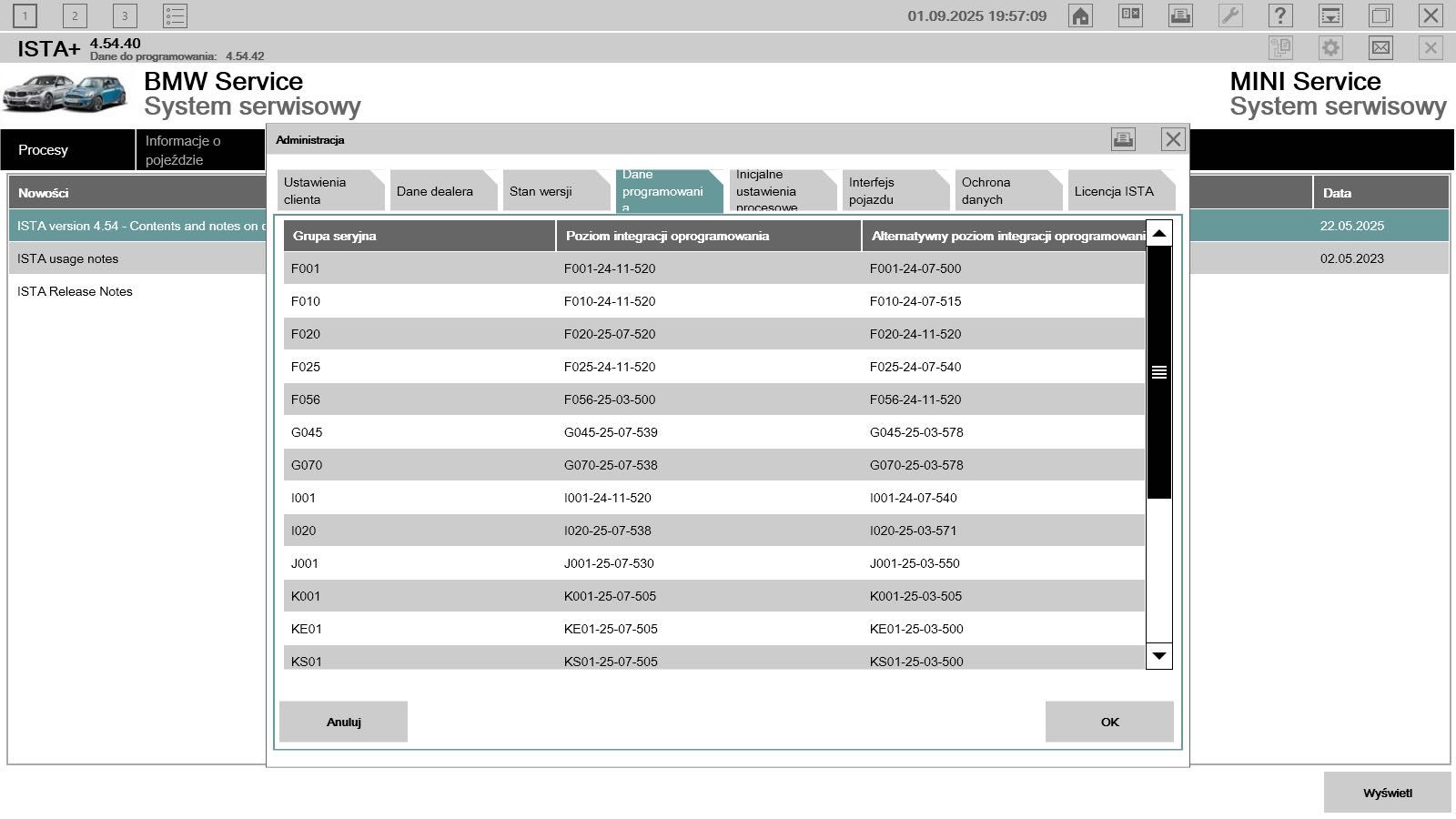Click the Data column header
The width and height of the screenshot is (1456, 819).
(x=1380, y=193)
